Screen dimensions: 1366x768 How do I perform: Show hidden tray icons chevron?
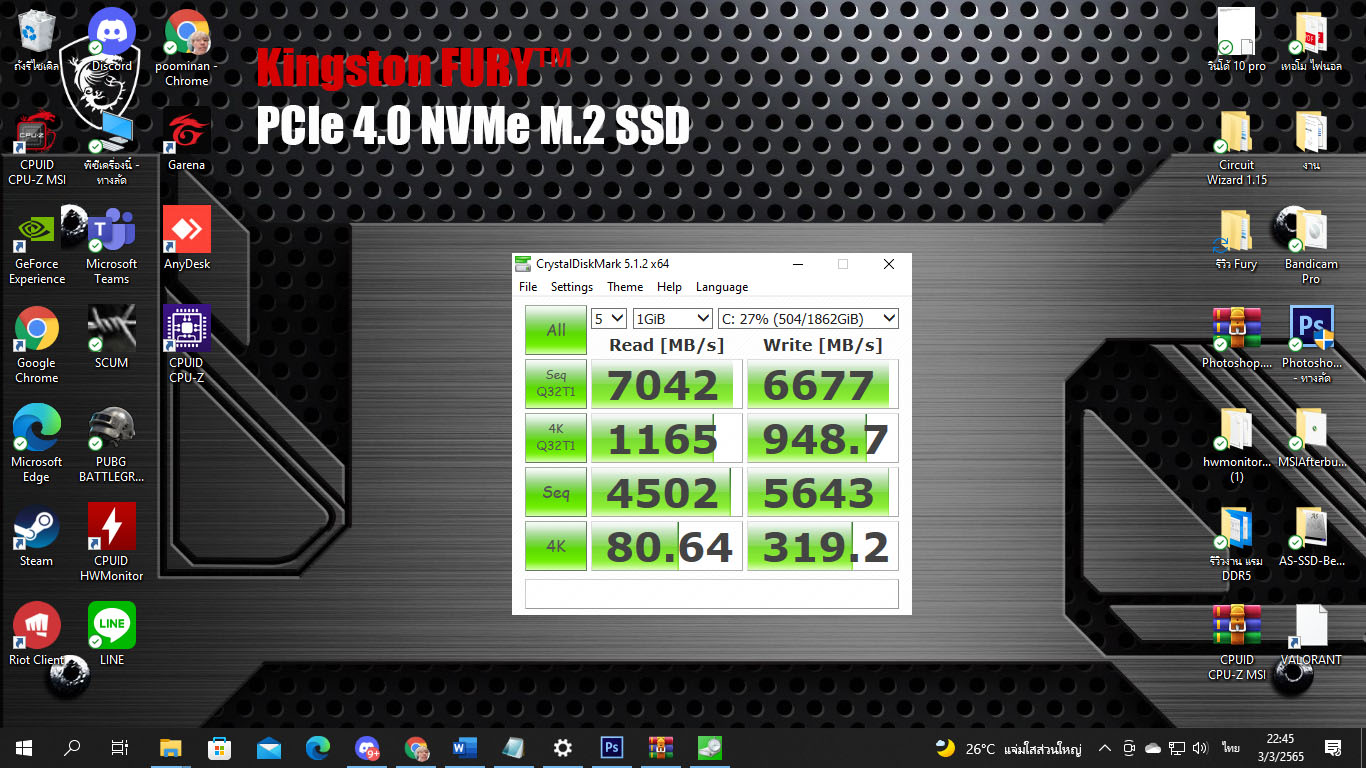1105,748
